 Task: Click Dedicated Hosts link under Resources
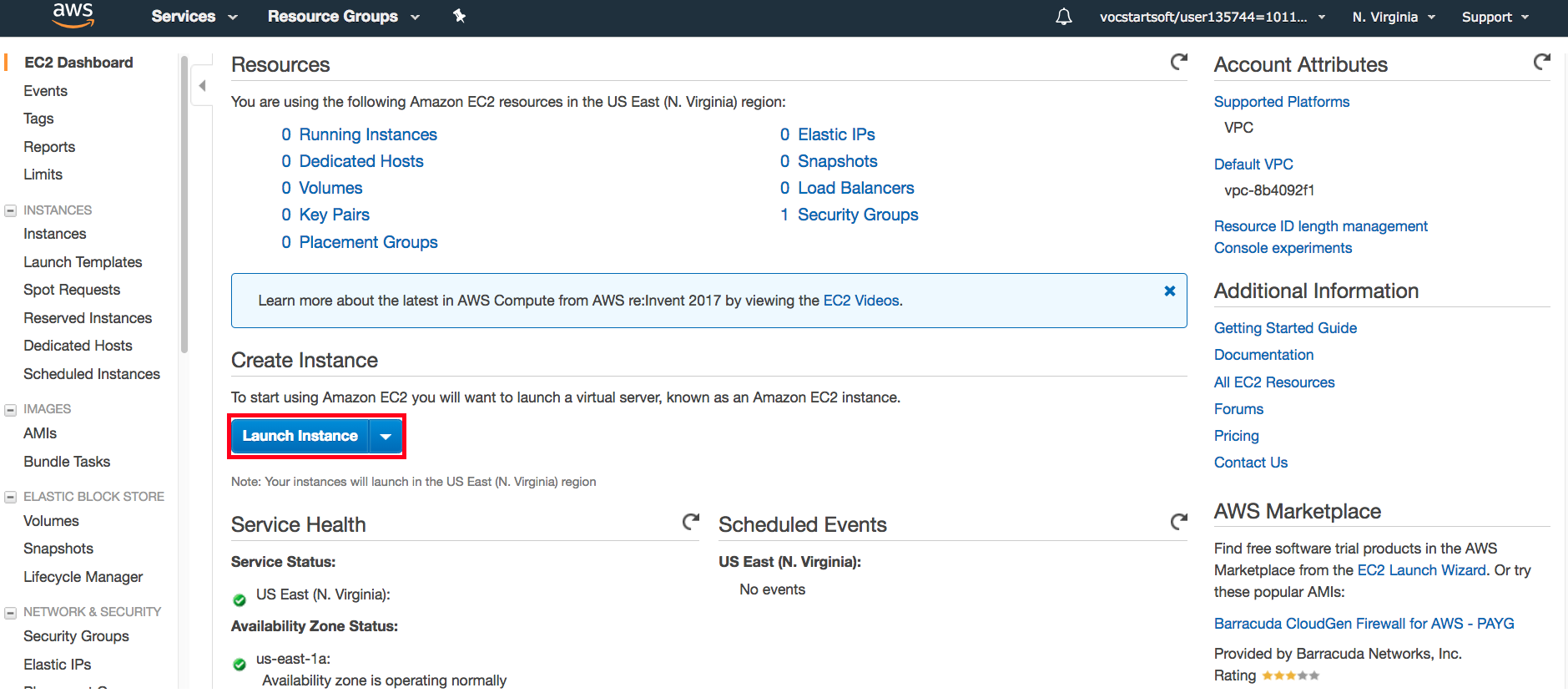click(361, 161)
